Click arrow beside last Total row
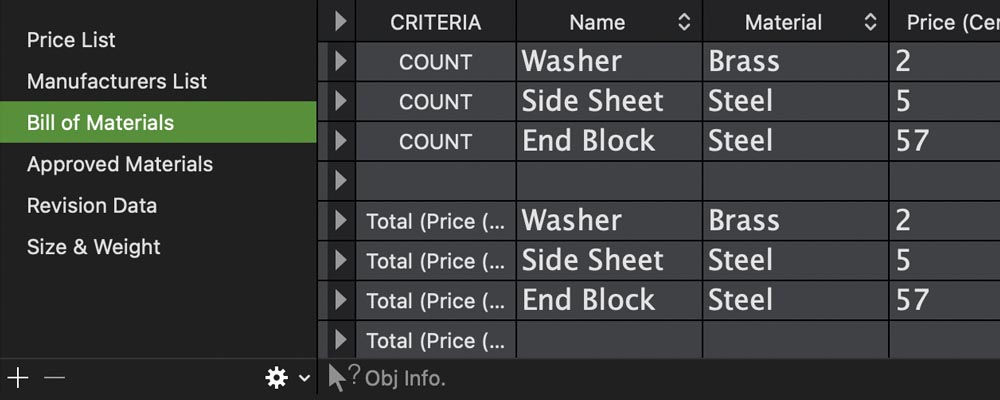 pos(341,341)
